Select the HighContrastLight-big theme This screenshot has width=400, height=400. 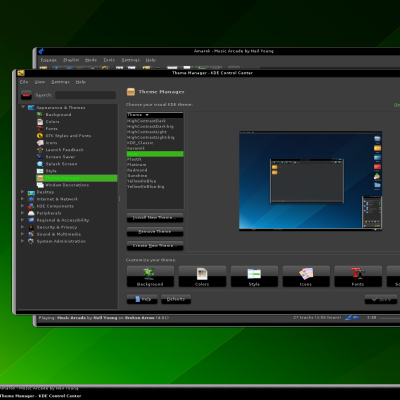(155, 137)
